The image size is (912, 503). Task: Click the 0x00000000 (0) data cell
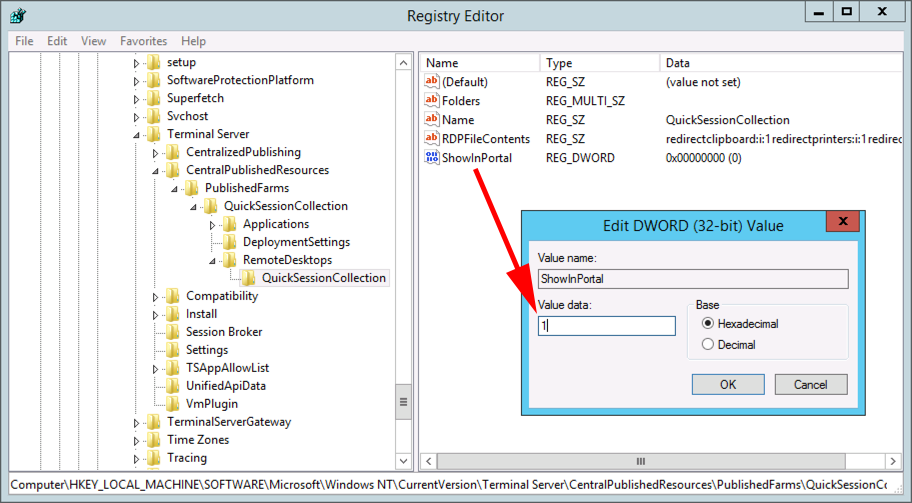(x=703, y=158)
